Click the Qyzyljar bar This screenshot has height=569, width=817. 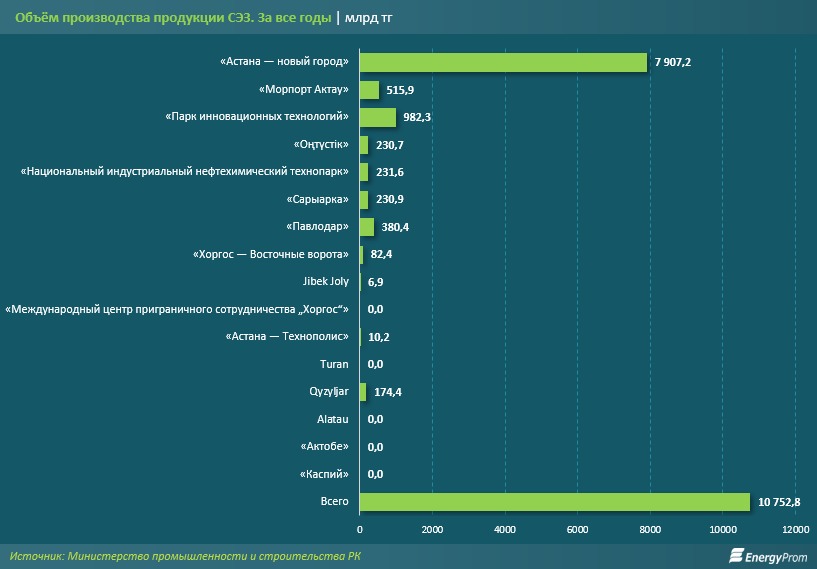pyautogui.click(x=363, y=391)
